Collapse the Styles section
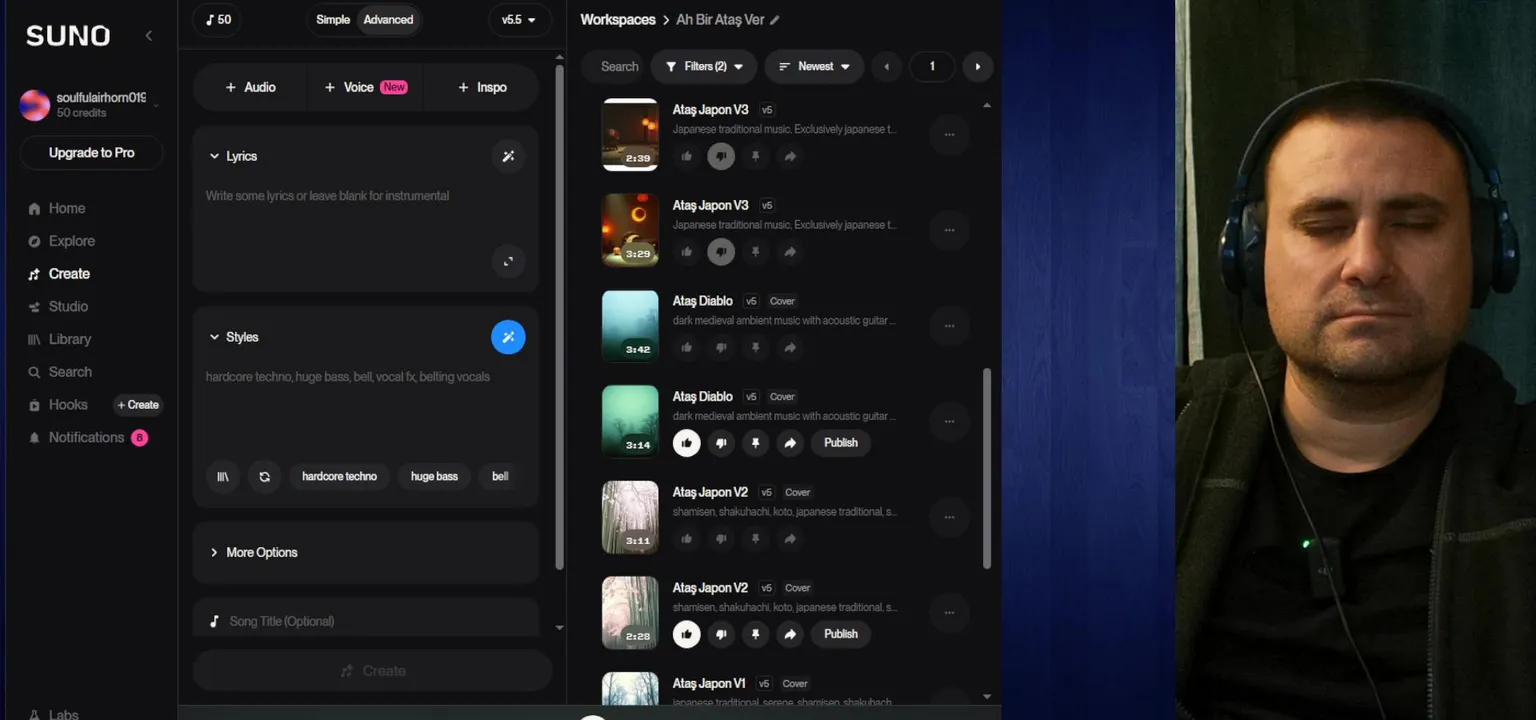This screenshot has width=1536, height=720. (x=234, y=337)
